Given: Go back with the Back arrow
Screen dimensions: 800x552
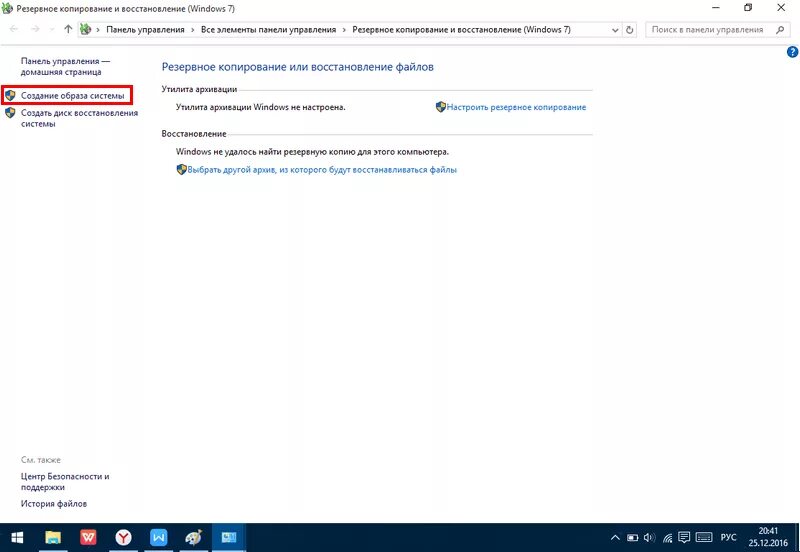Looking at the screenshot, I should [14, 30].
